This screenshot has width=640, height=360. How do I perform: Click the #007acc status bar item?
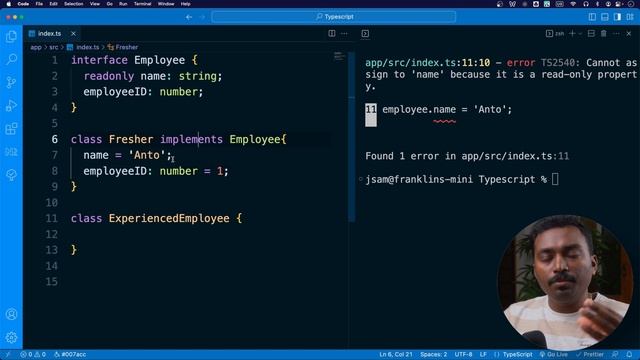[x=70, y=354]
